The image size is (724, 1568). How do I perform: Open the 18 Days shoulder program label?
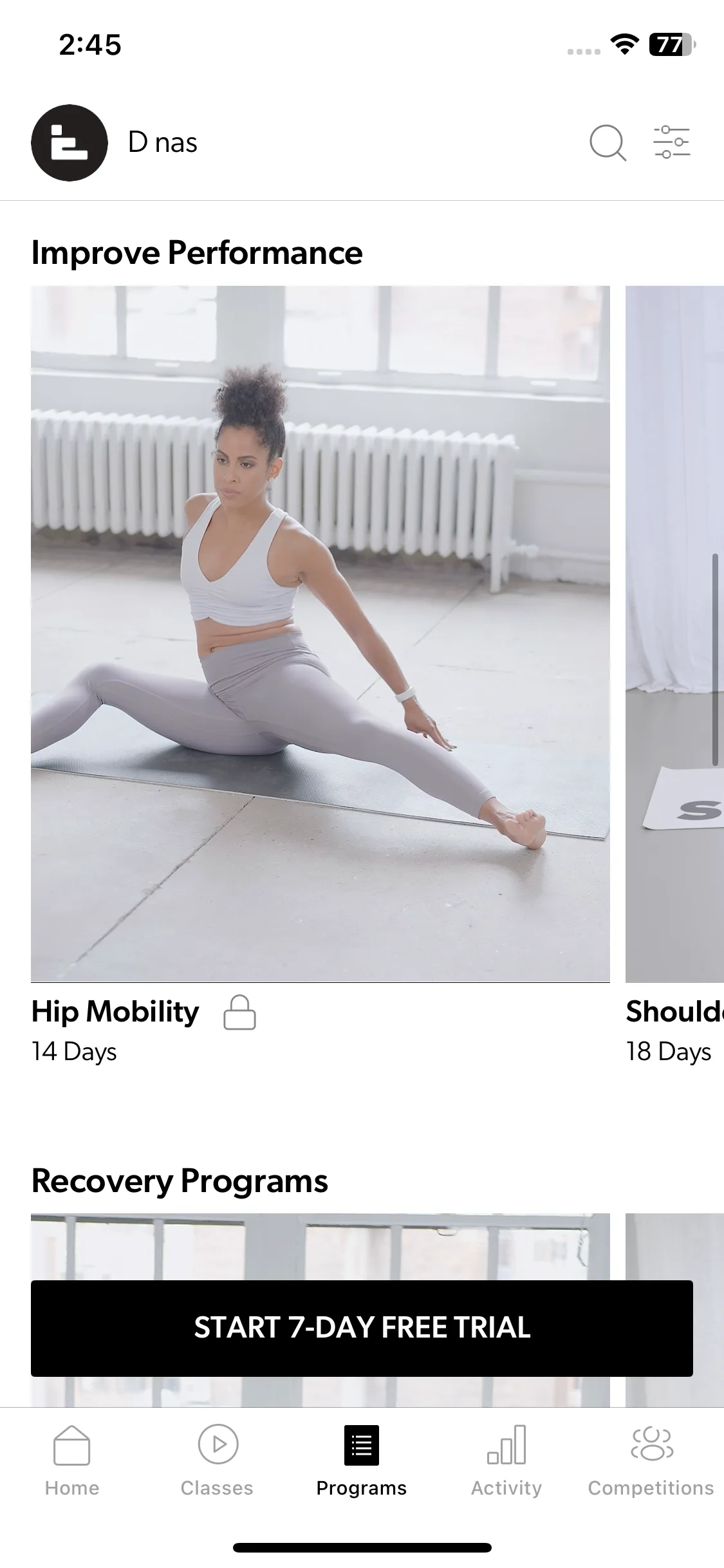coord(669,1052)
